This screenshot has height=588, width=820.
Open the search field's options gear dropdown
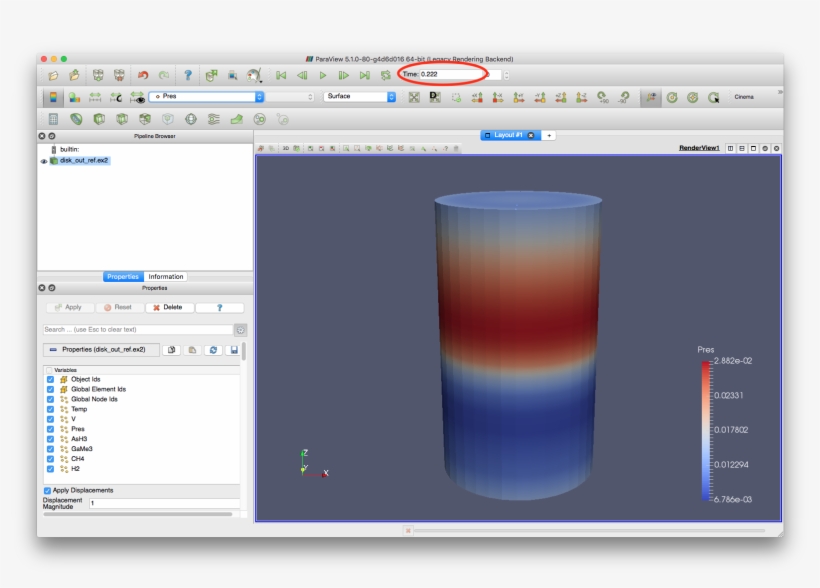click(240, 330)
